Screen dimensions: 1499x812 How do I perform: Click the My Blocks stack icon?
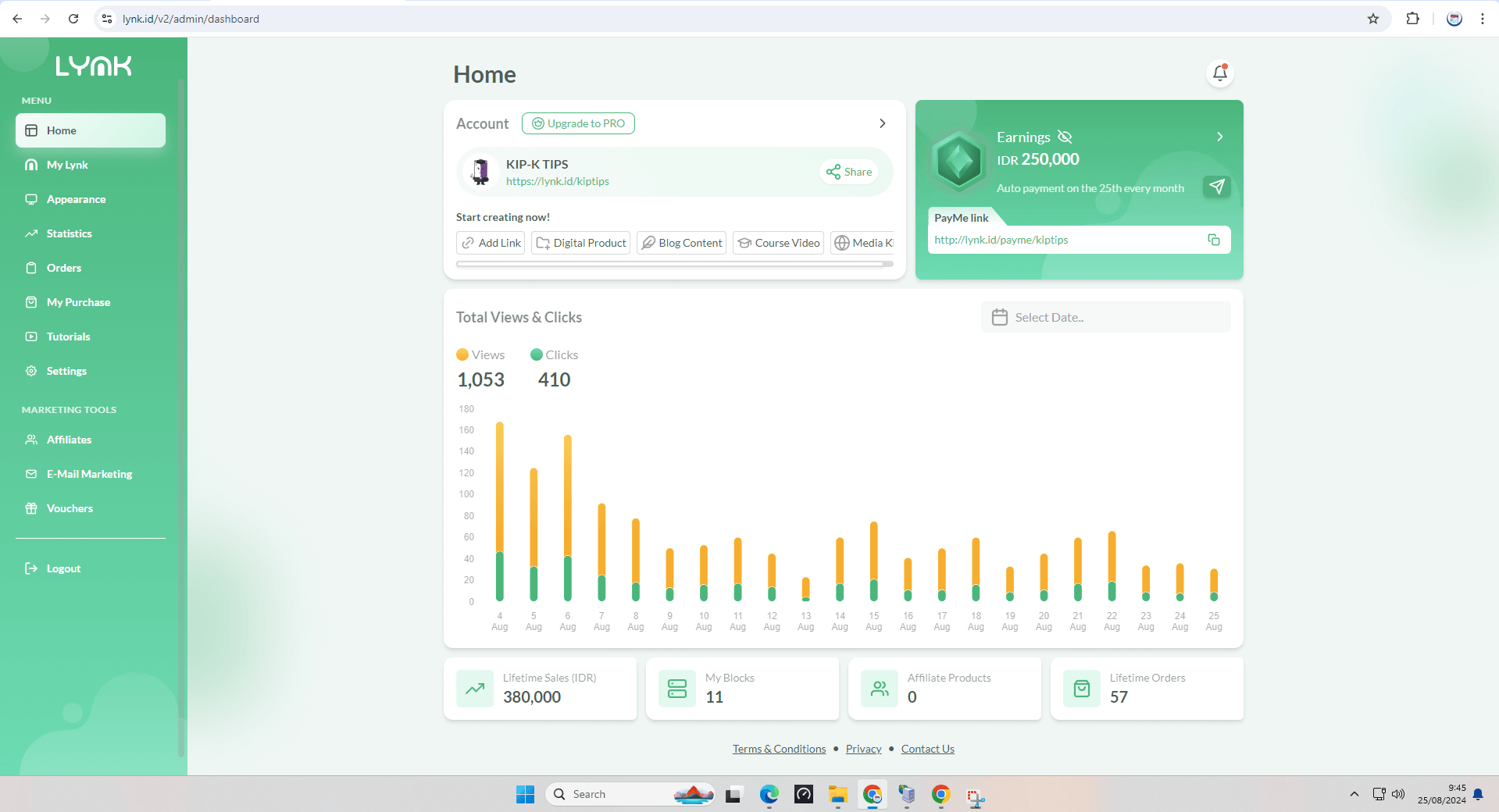click(x=676, y=689)
